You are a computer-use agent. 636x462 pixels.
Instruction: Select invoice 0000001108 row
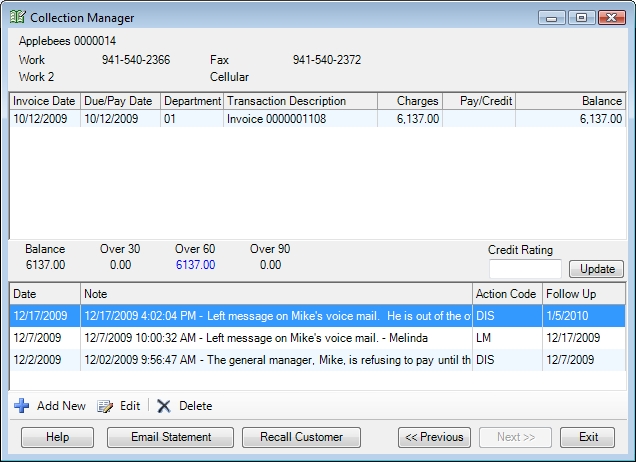(300, 118)
